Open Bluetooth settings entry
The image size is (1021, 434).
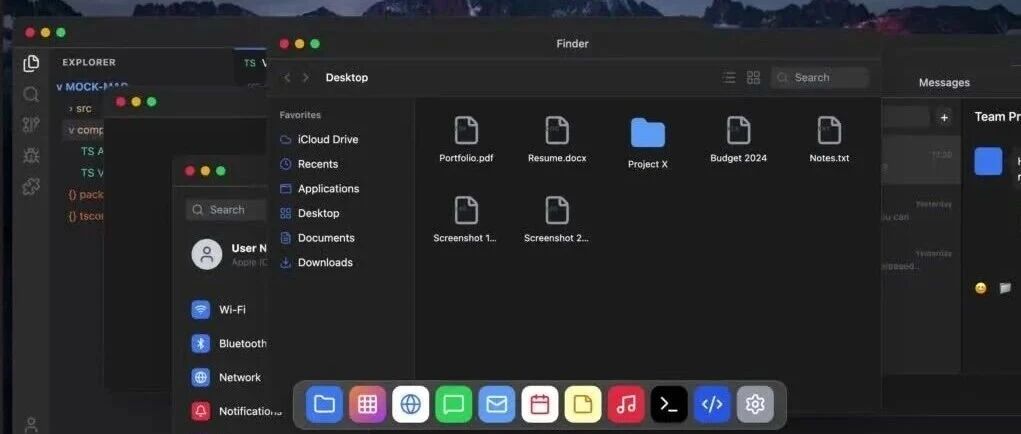coord(242,343)
